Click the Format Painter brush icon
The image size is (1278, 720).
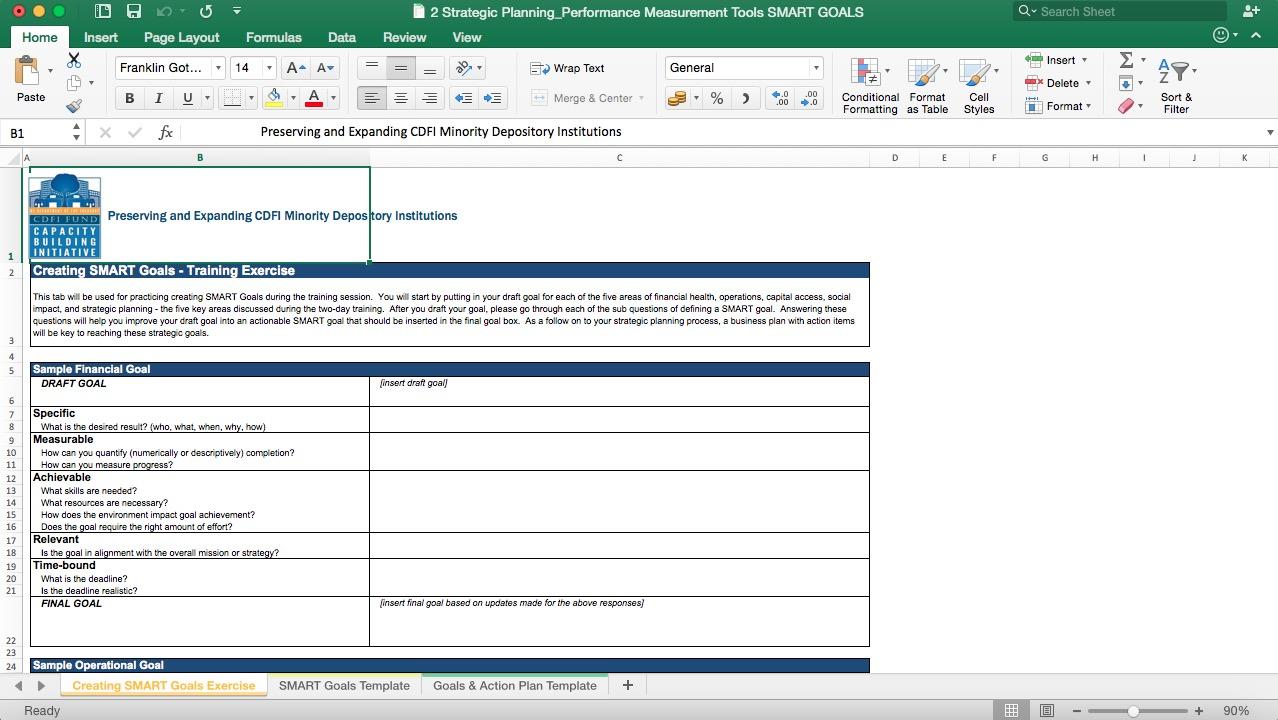click(74, 106)
